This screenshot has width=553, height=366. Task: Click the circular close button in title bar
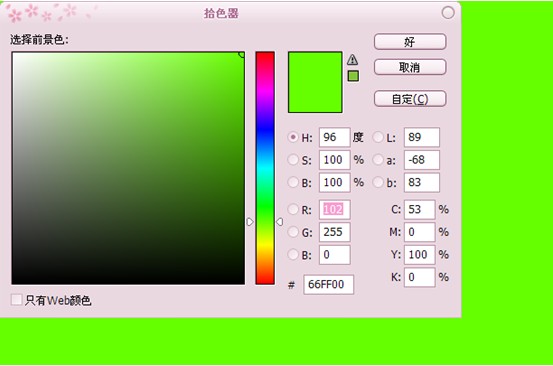pos(448,13)
